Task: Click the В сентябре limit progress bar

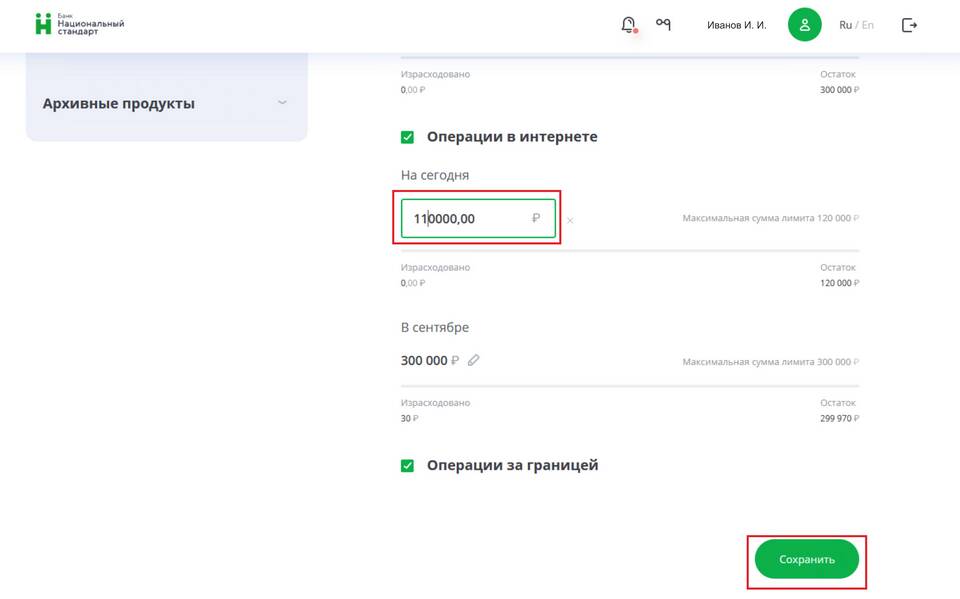Action: pyautogui.click(x=630, y=386)
